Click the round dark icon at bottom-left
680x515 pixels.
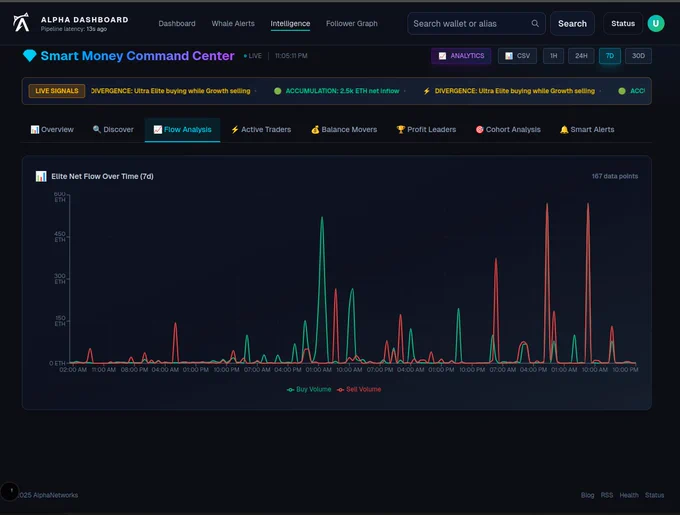tap(10, 491)
